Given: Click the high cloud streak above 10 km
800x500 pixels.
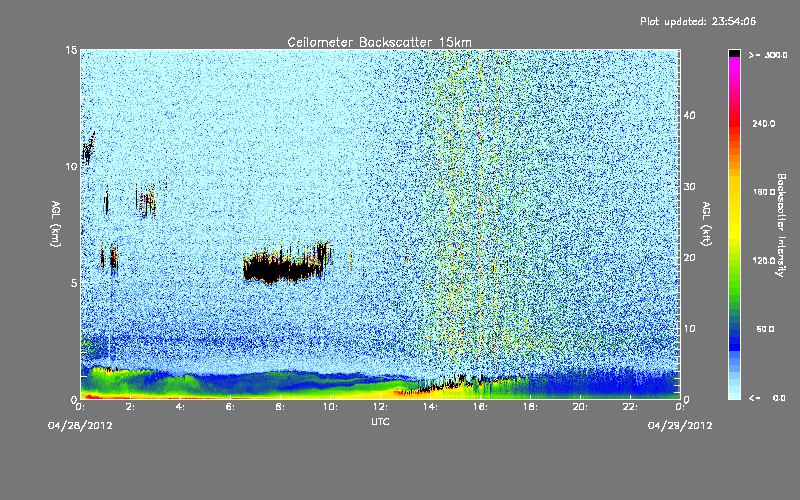Looking at the screenshot, I should (89, 148).
